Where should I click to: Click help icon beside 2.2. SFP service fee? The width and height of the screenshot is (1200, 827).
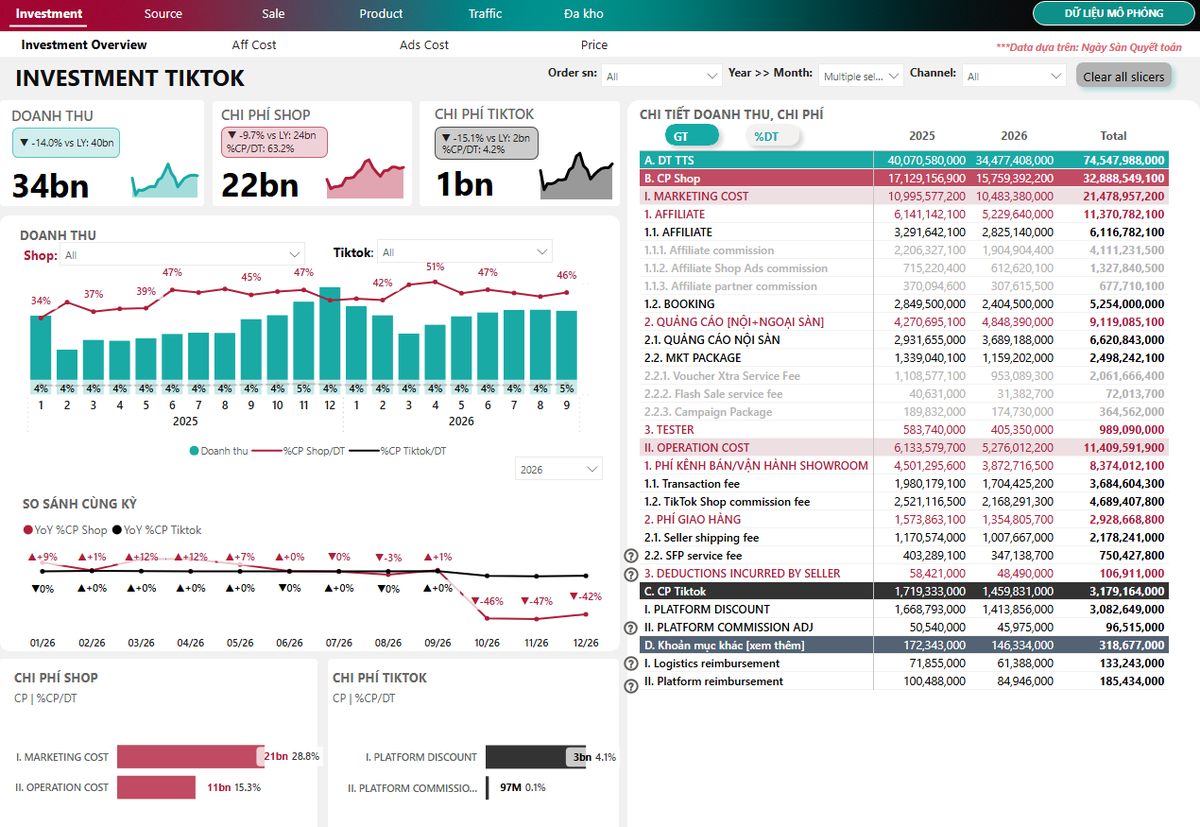(x=630, y=556)
